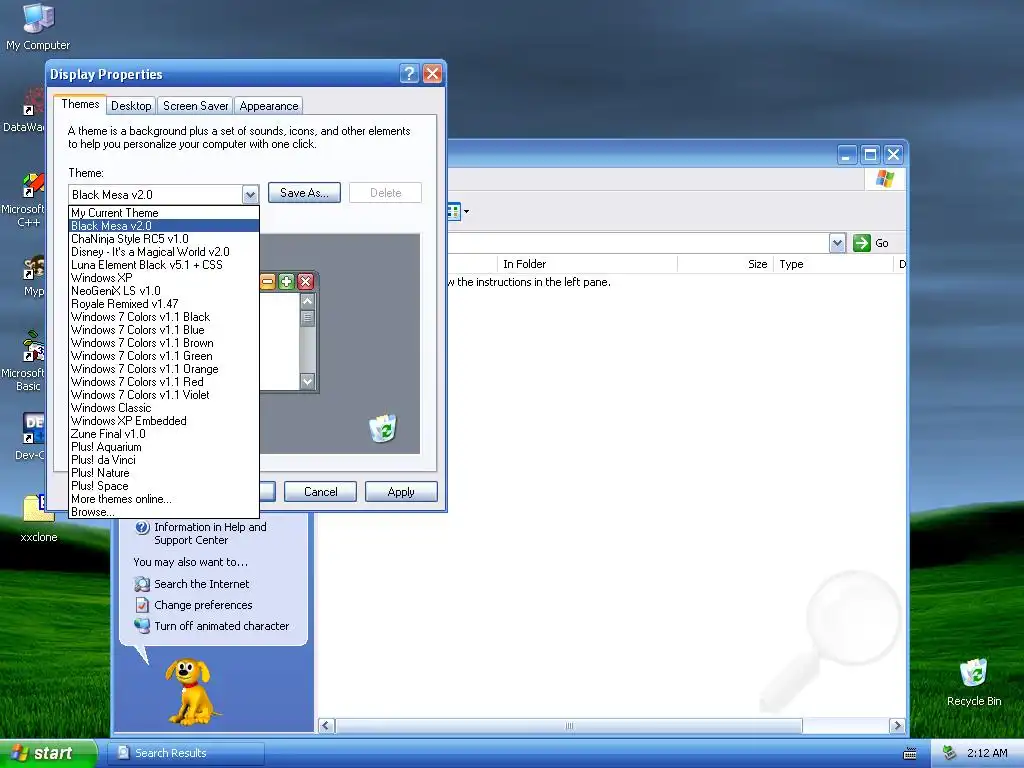Click the Display Properties help question mark
This screenshot has width=1024, height=768.
pos(409,73)
